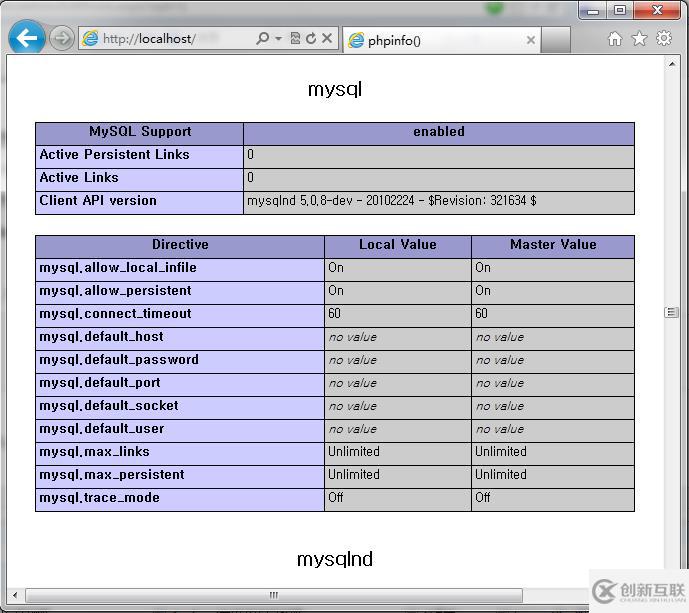Click the mysqlnd 5.0.8-dev version value
The image size is (689, 613).
click(x=392, y=201)
